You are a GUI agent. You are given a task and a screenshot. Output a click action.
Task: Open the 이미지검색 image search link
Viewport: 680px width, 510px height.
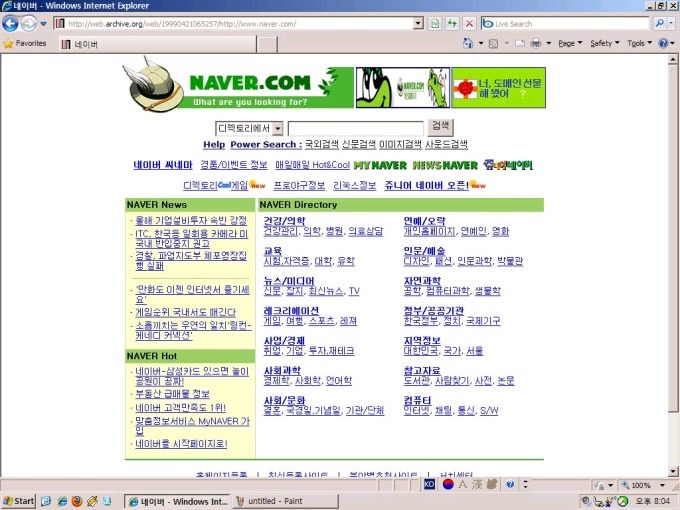[400, 144]
